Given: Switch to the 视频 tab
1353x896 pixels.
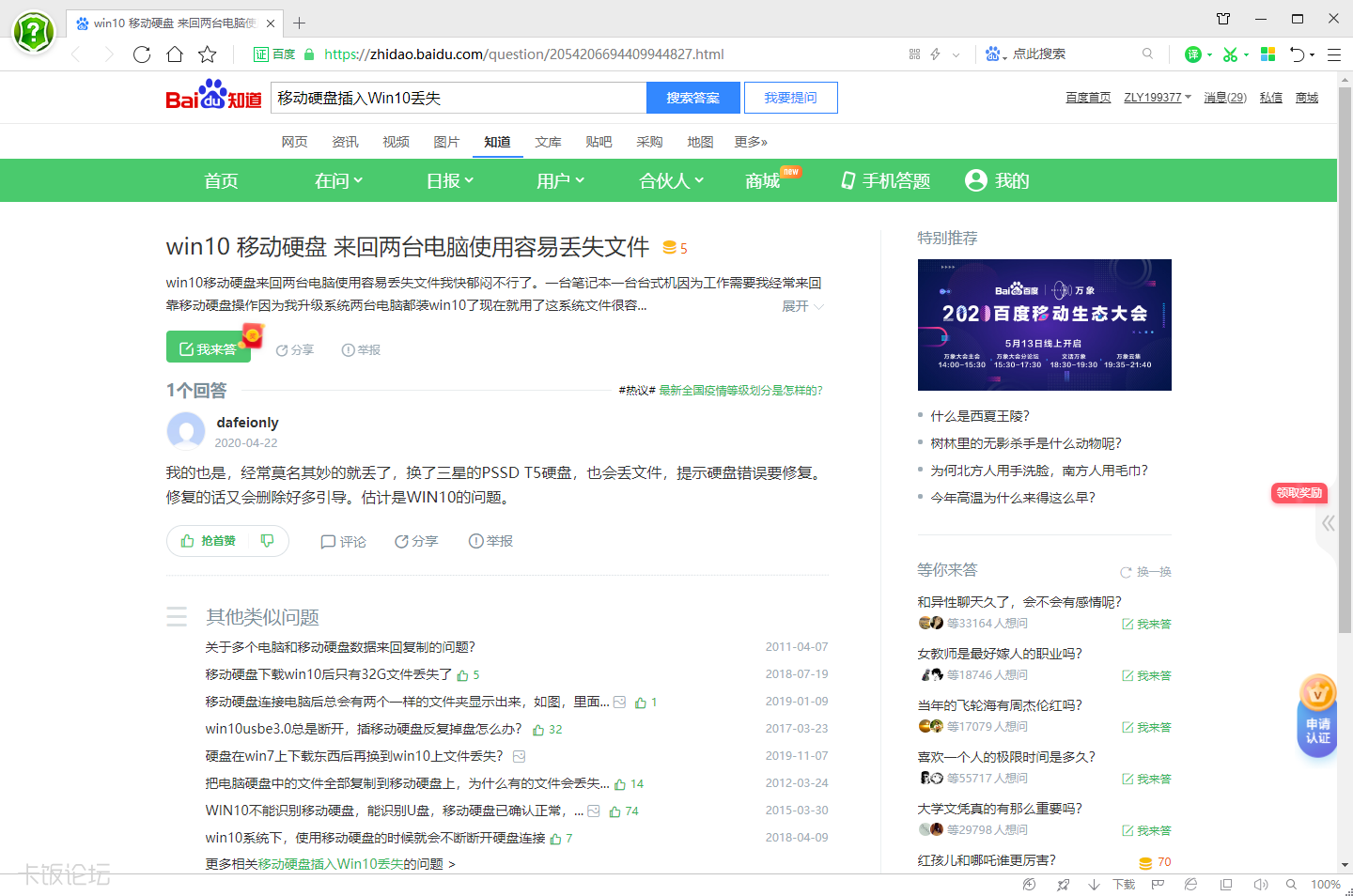Looking at the screenshot, I should click(x=396, y=142).
